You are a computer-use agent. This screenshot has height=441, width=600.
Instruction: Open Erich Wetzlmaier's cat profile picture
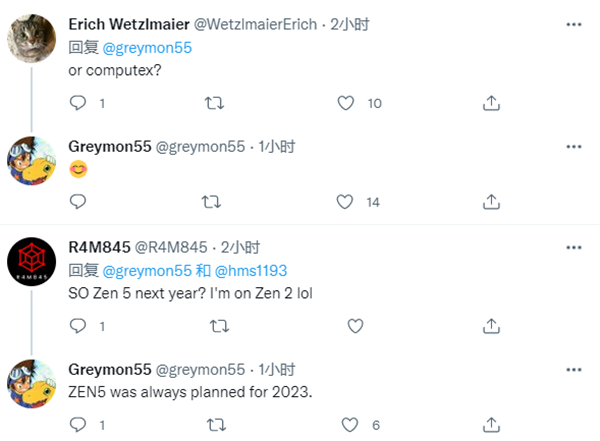coord(33,38)
